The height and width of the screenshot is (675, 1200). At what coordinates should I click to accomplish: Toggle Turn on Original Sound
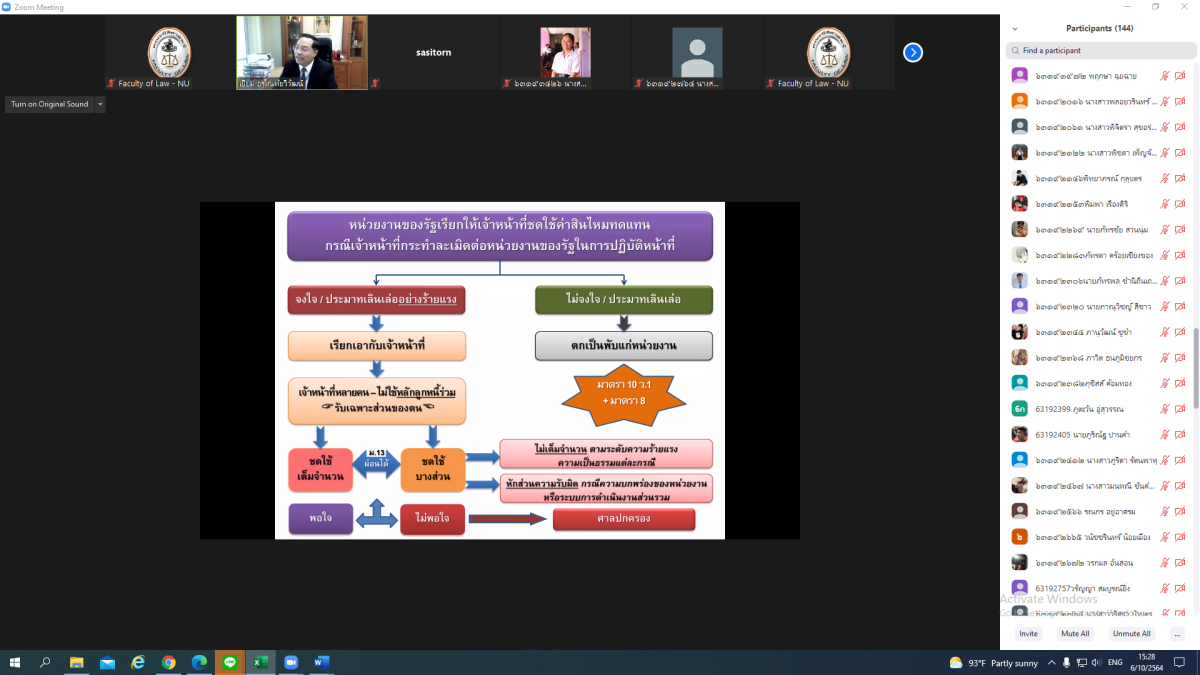tap(50, 104)
